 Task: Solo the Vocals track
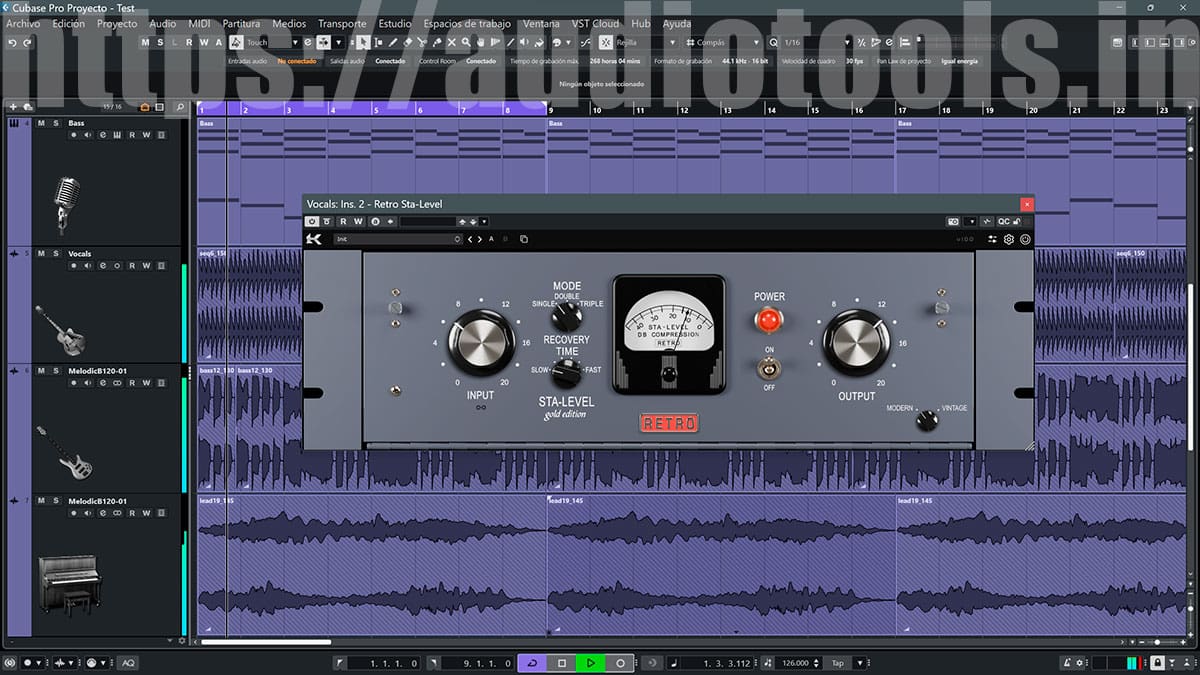coord(56,254)
